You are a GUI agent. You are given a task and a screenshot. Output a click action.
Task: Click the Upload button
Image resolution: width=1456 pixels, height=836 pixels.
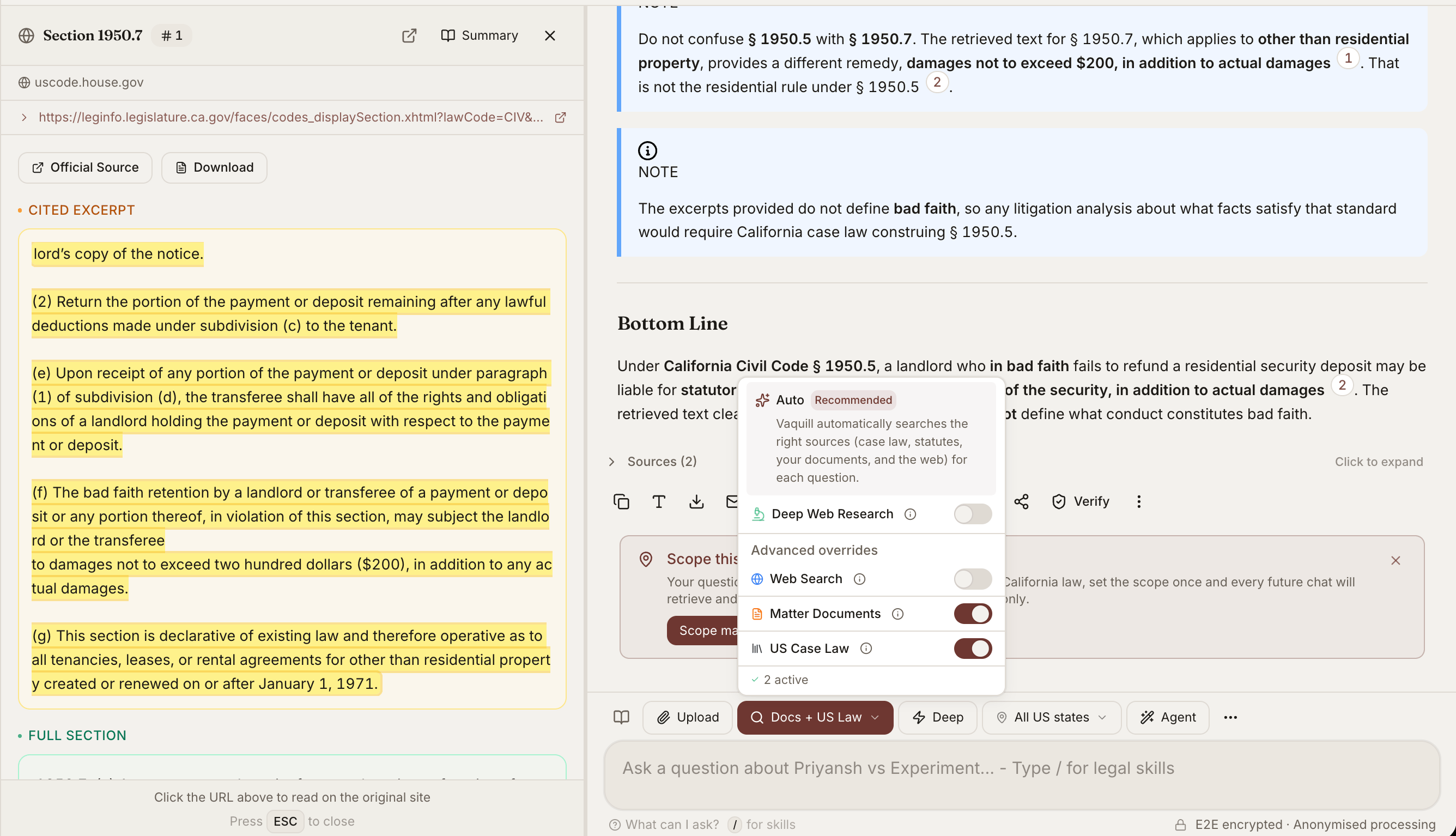688,717
